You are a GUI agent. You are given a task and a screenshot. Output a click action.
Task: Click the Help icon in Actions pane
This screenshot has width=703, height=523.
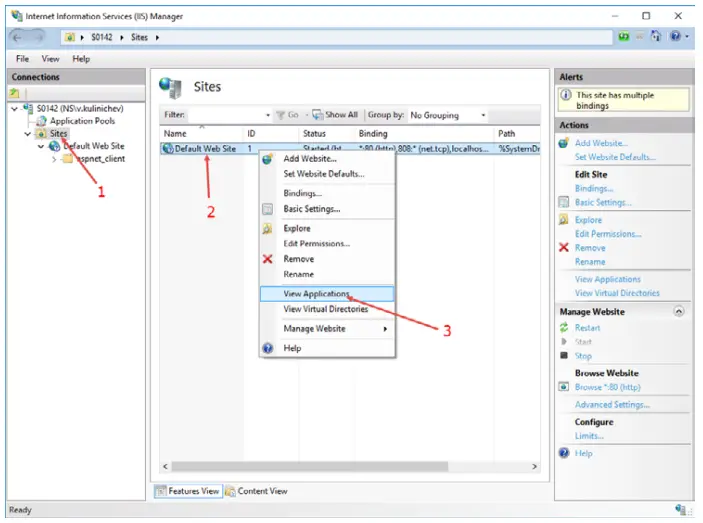click(x=564, y=453)
